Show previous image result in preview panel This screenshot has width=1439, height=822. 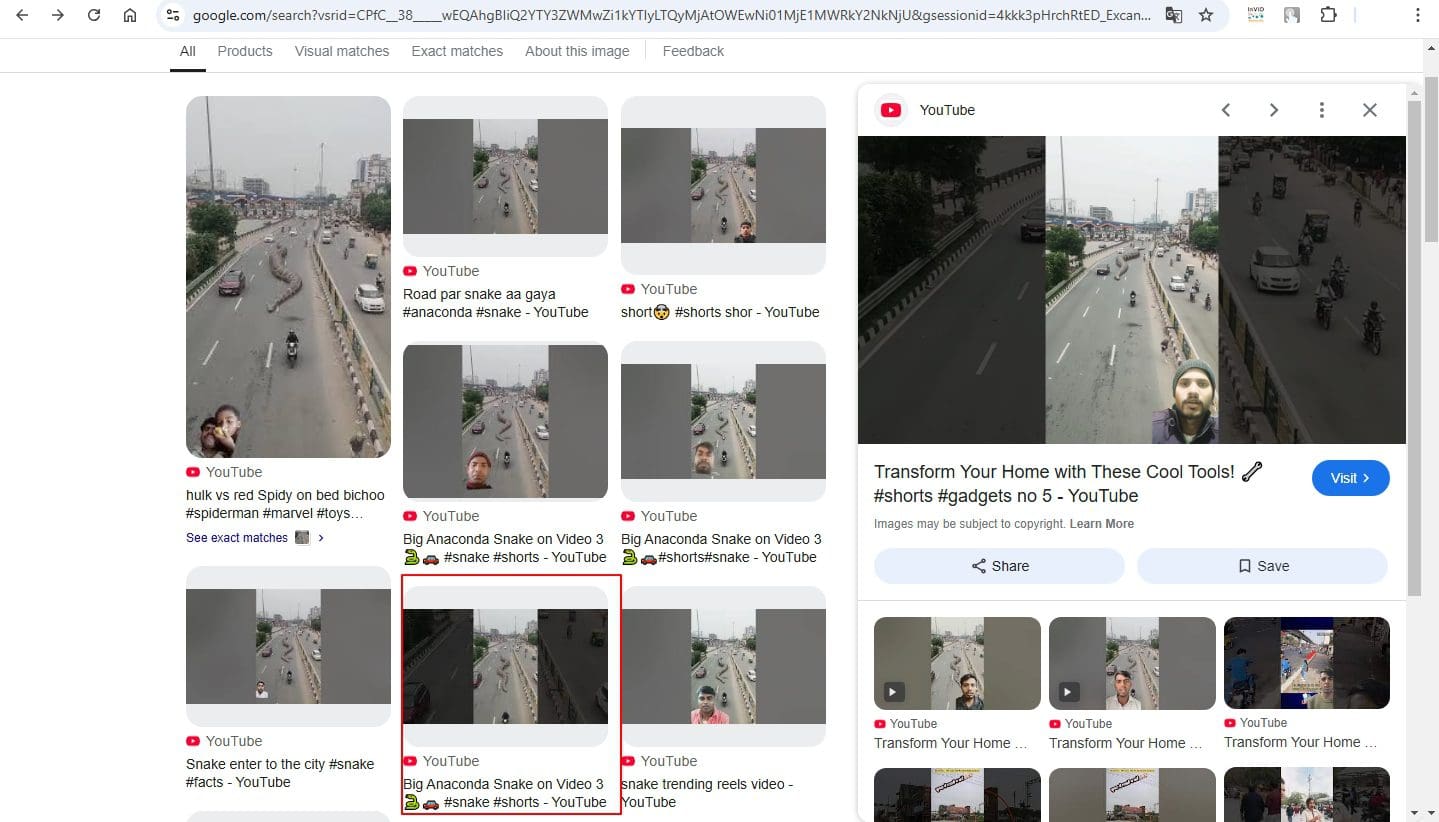[x=1226, y=110]
